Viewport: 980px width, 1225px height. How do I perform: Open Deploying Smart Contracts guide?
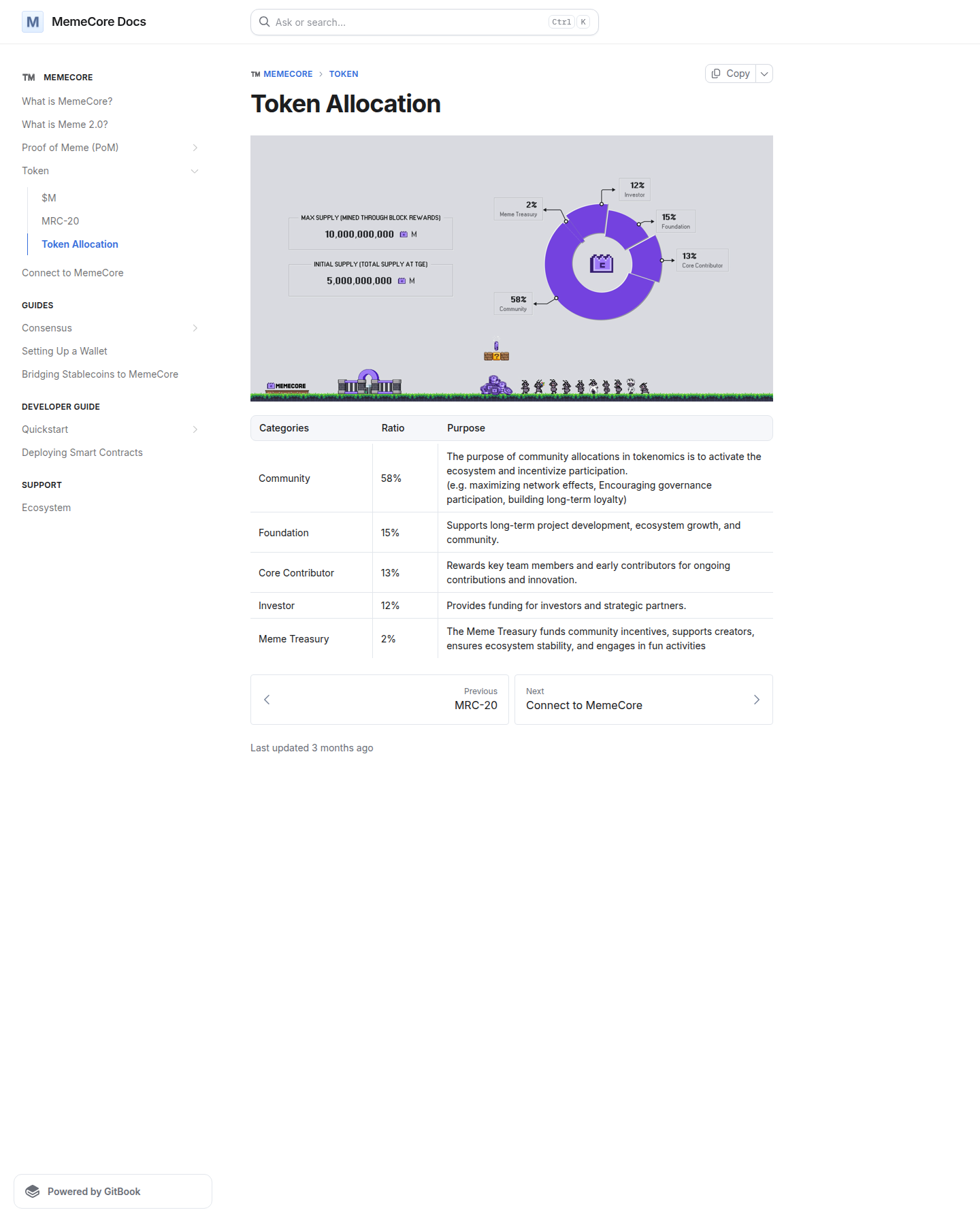[x=82, y=453]
